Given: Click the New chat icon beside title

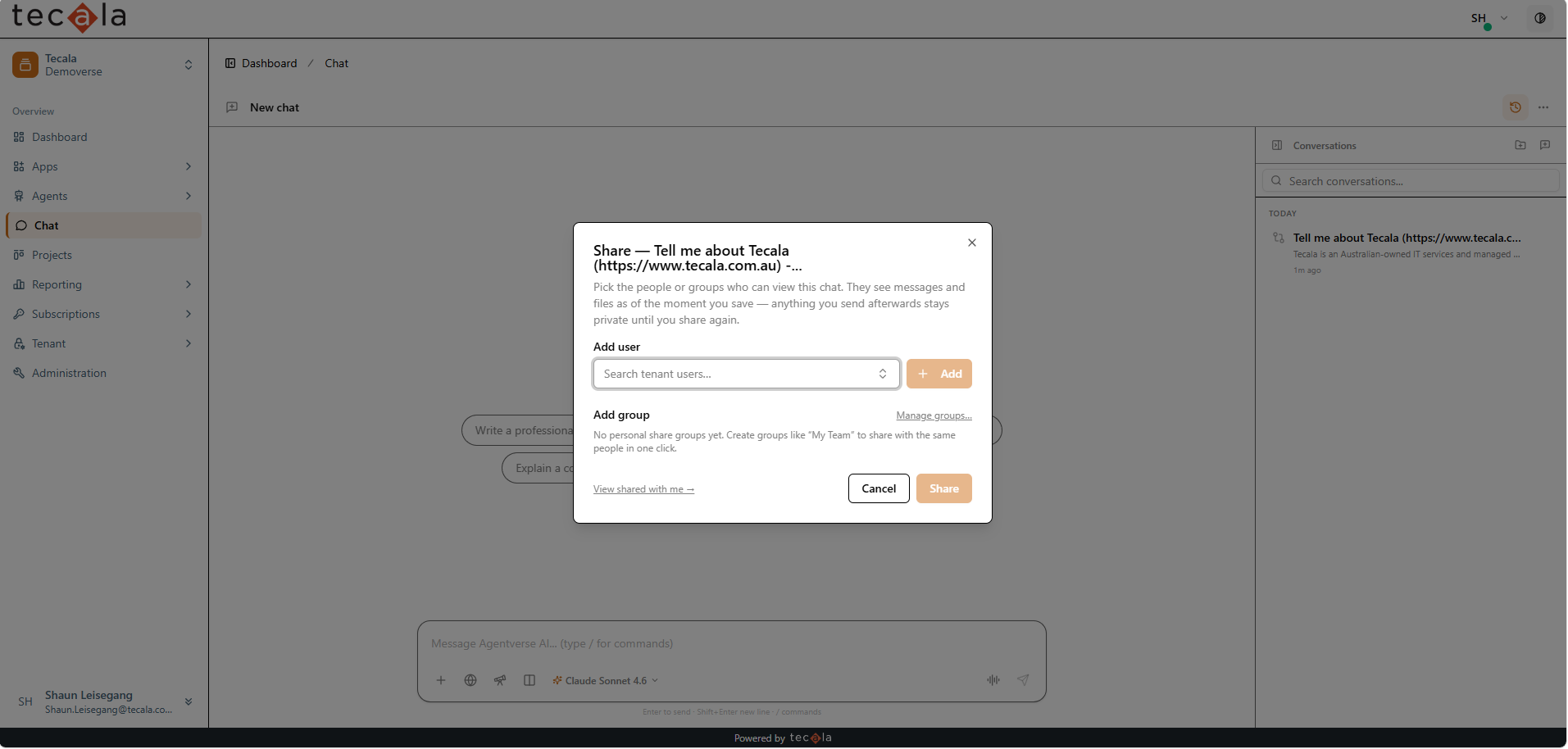Looking at the screenshot, I should click(232, 107).
